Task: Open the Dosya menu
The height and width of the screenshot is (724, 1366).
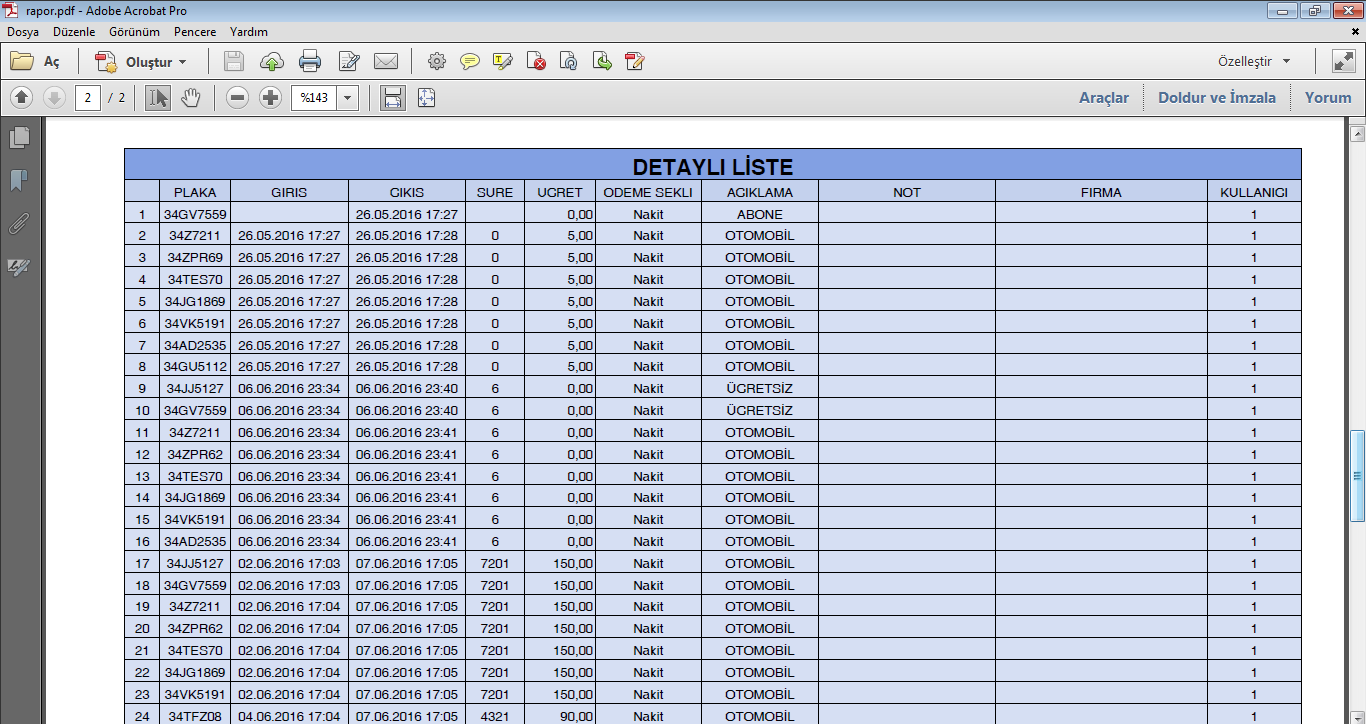Action: point(23,32)
